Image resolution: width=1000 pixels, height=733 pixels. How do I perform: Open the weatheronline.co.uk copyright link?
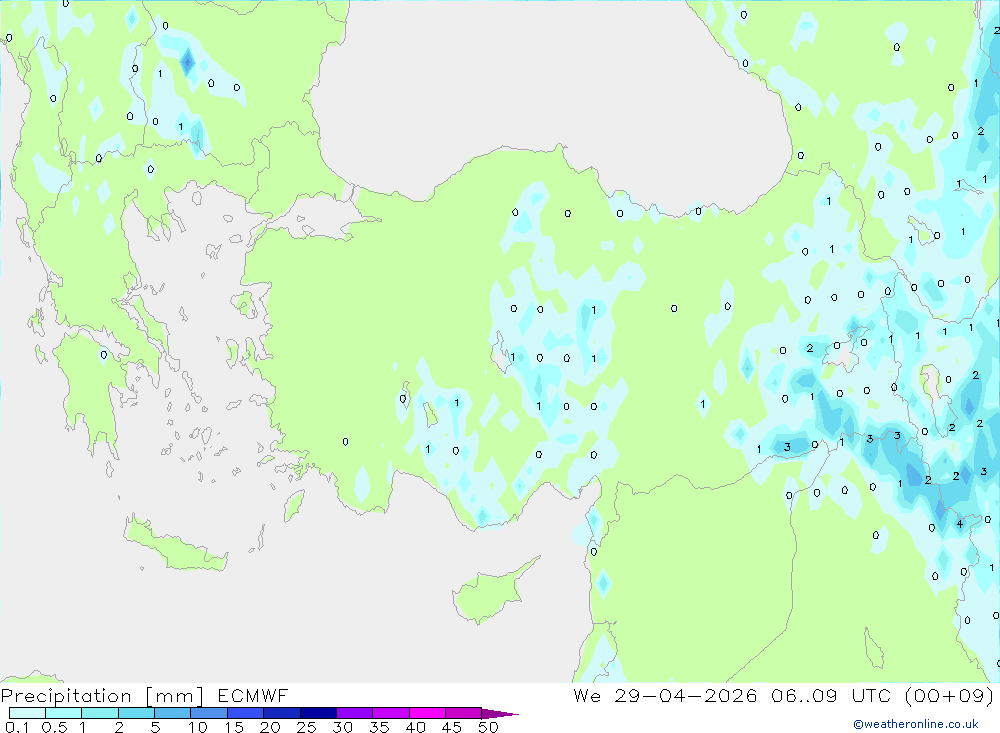coord(916,724)
